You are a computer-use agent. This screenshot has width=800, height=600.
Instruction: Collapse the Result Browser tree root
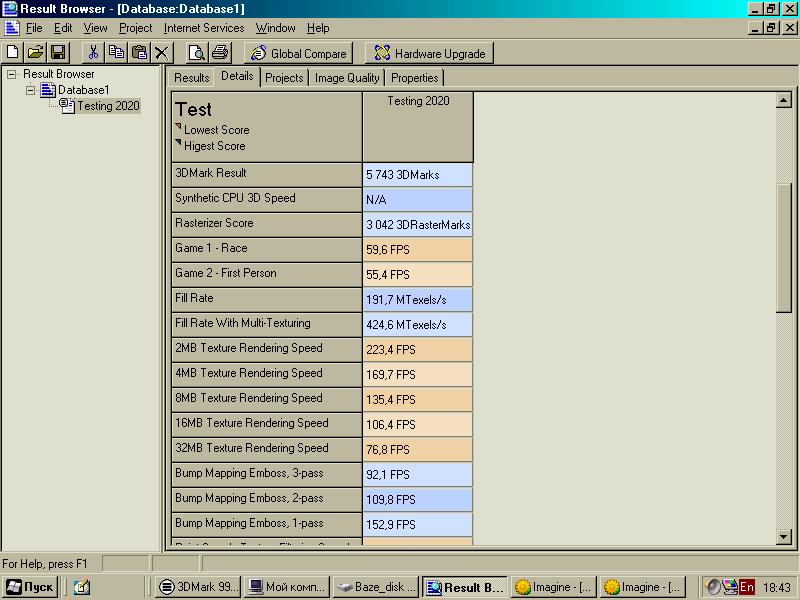(x=11, y=74)
